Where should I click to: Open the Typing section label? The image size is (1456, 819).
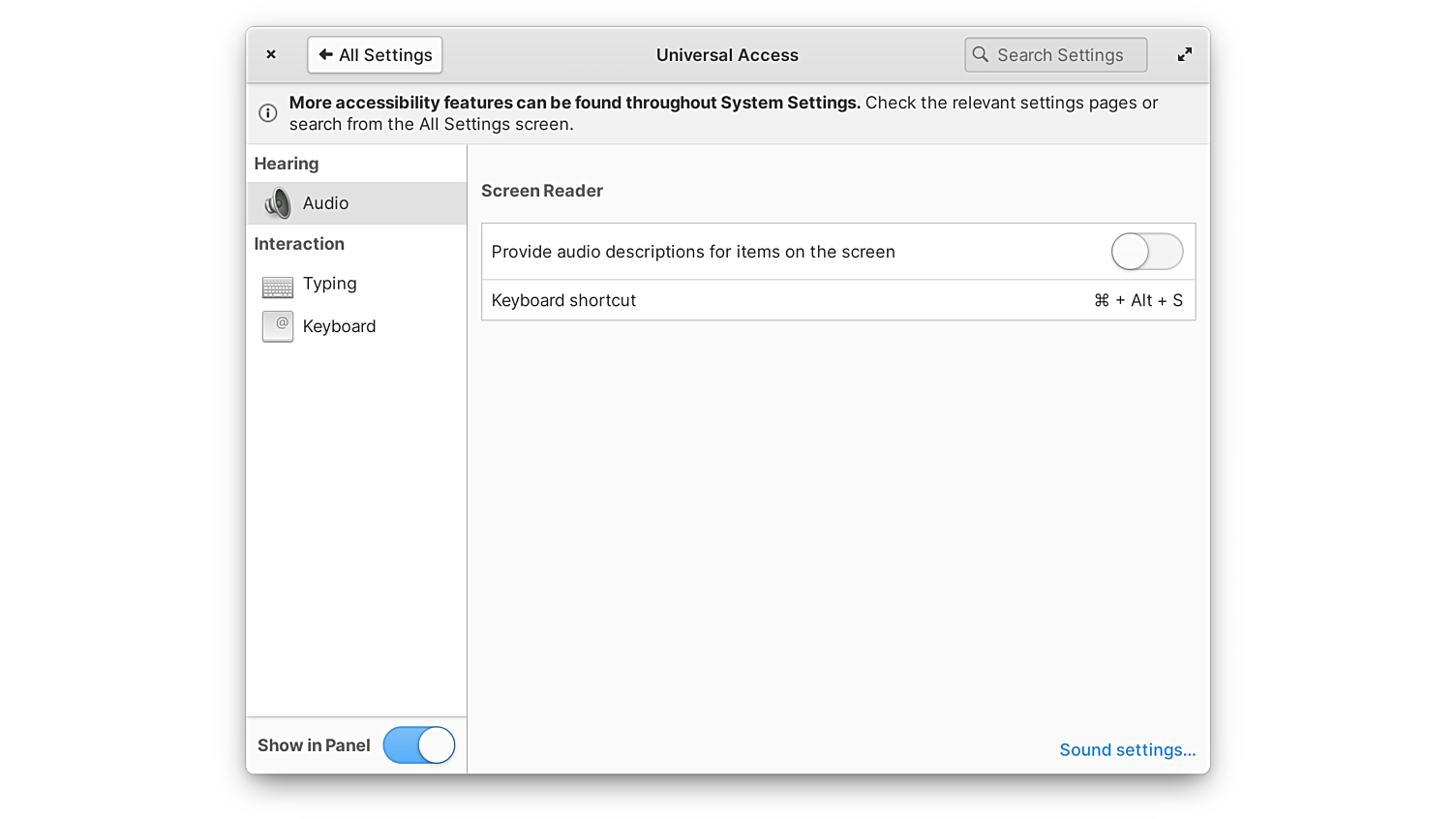pos(329,284)
